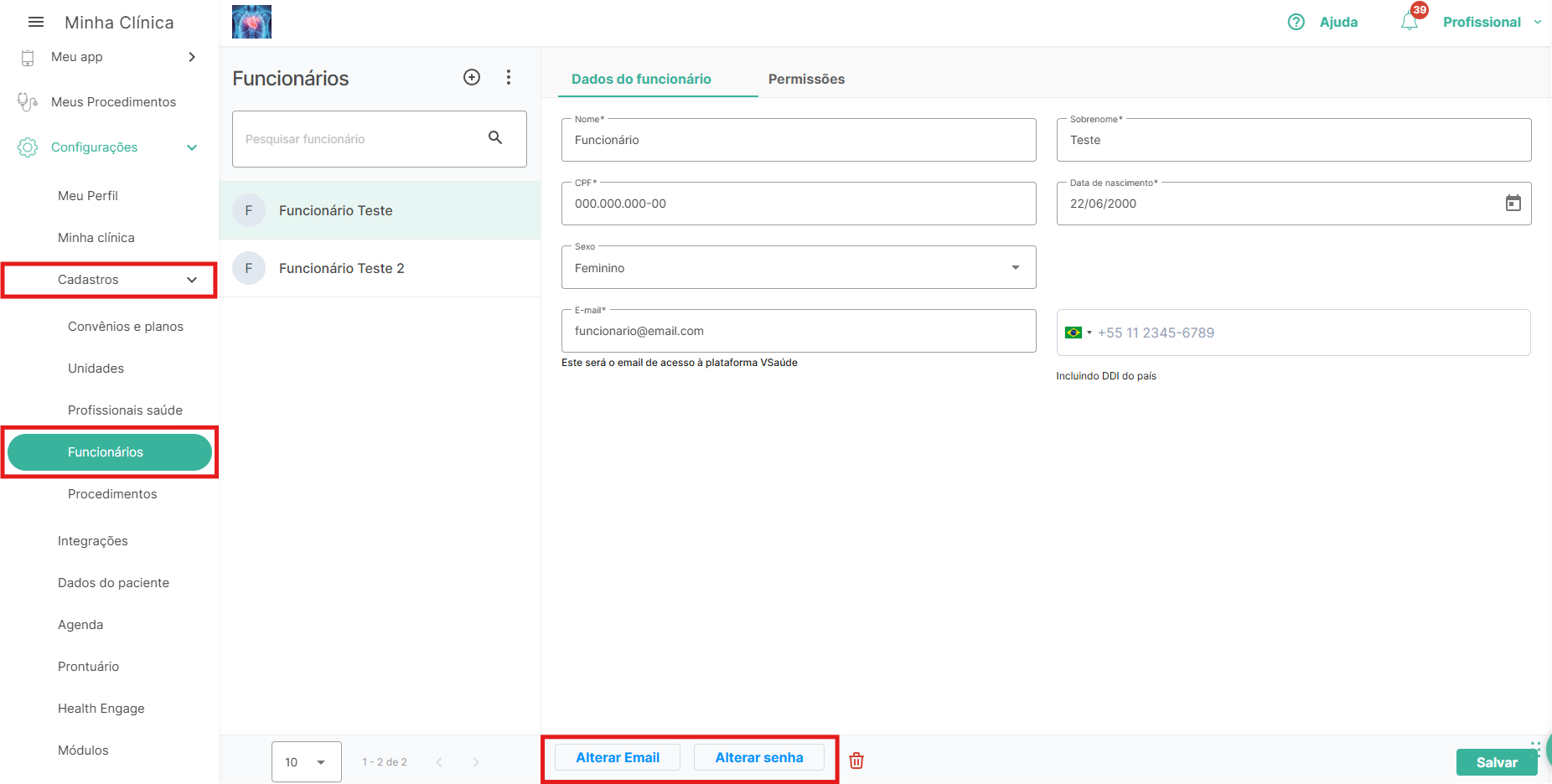Image resolution: width=1552 pixels, height=784 pixels.
Task: Click the E-mail input field
Action: [x=798, y=331]
